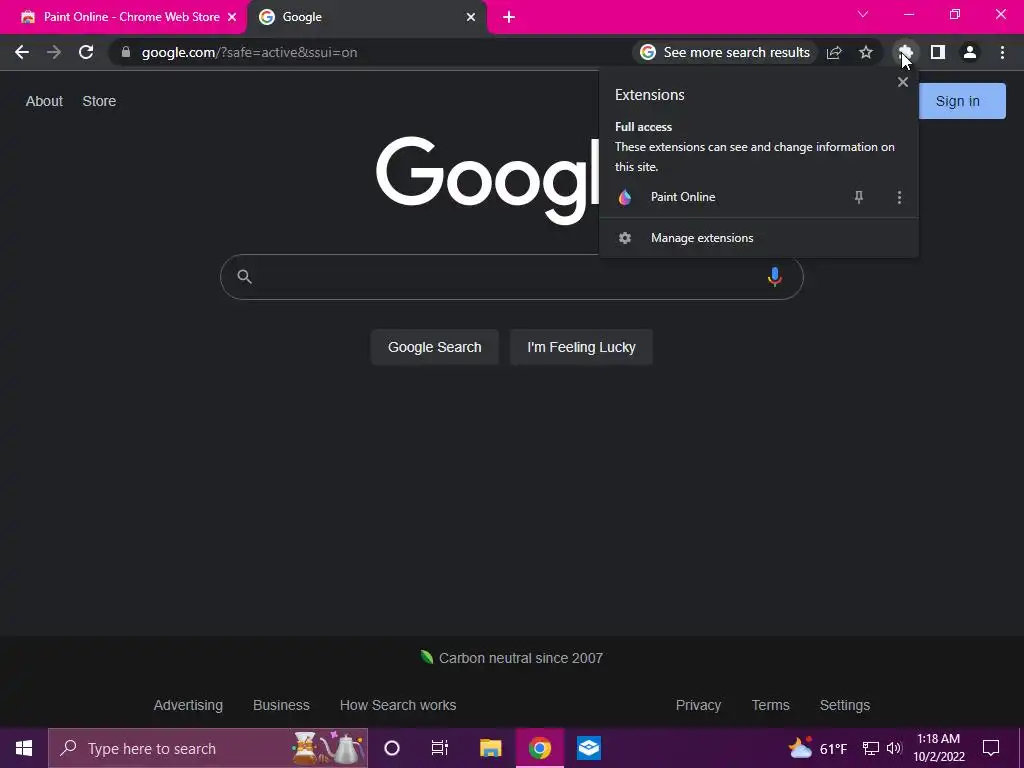The height and width of the screenshot is (768, 1024).
Task: Click the See more search results chip
Action: [726, 52]
